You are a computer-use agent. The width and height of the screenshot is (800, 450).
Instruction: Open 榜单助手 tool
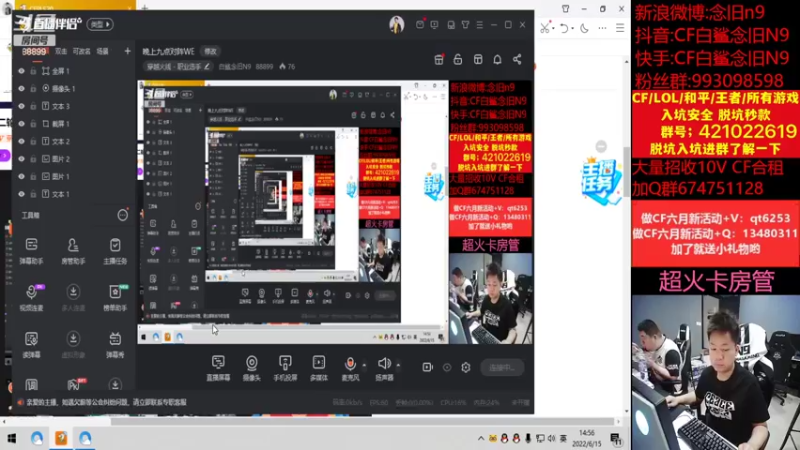click(x=115, y=298)
